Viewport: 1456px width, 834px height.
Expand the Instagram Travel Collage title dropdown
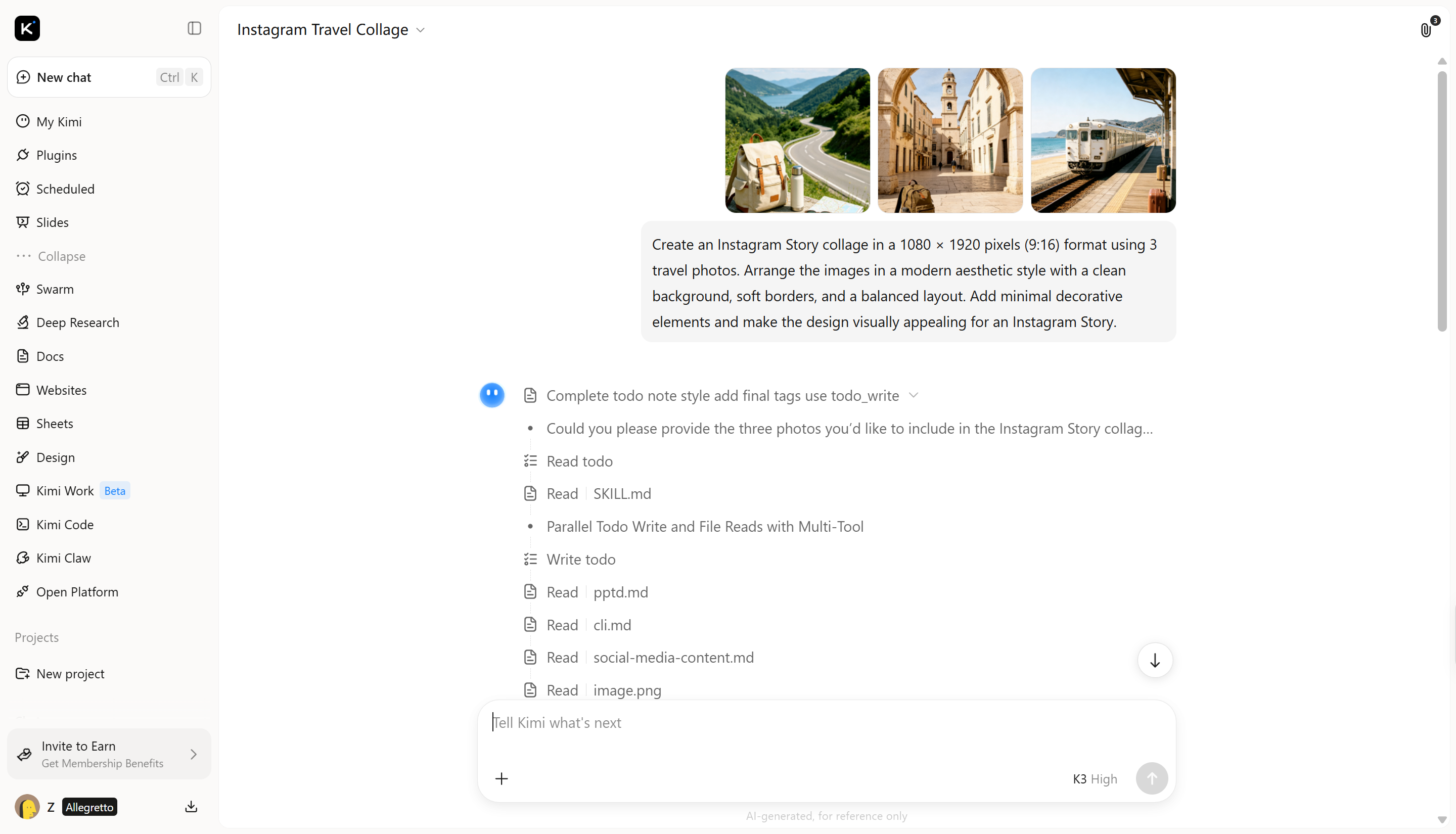(421, 30)
